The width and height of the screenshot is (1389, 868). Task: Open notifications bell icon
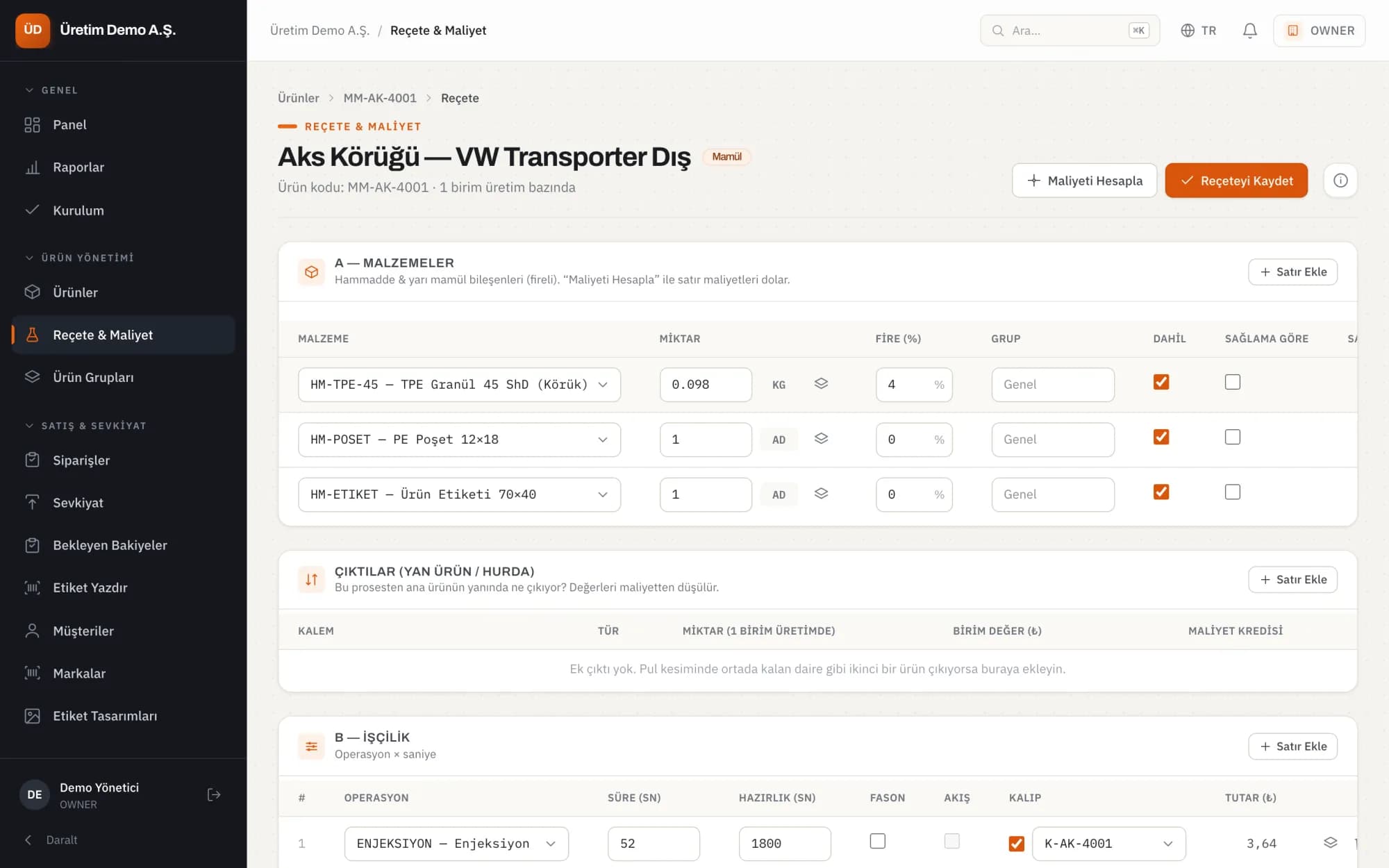click(x=1249, y=31)
